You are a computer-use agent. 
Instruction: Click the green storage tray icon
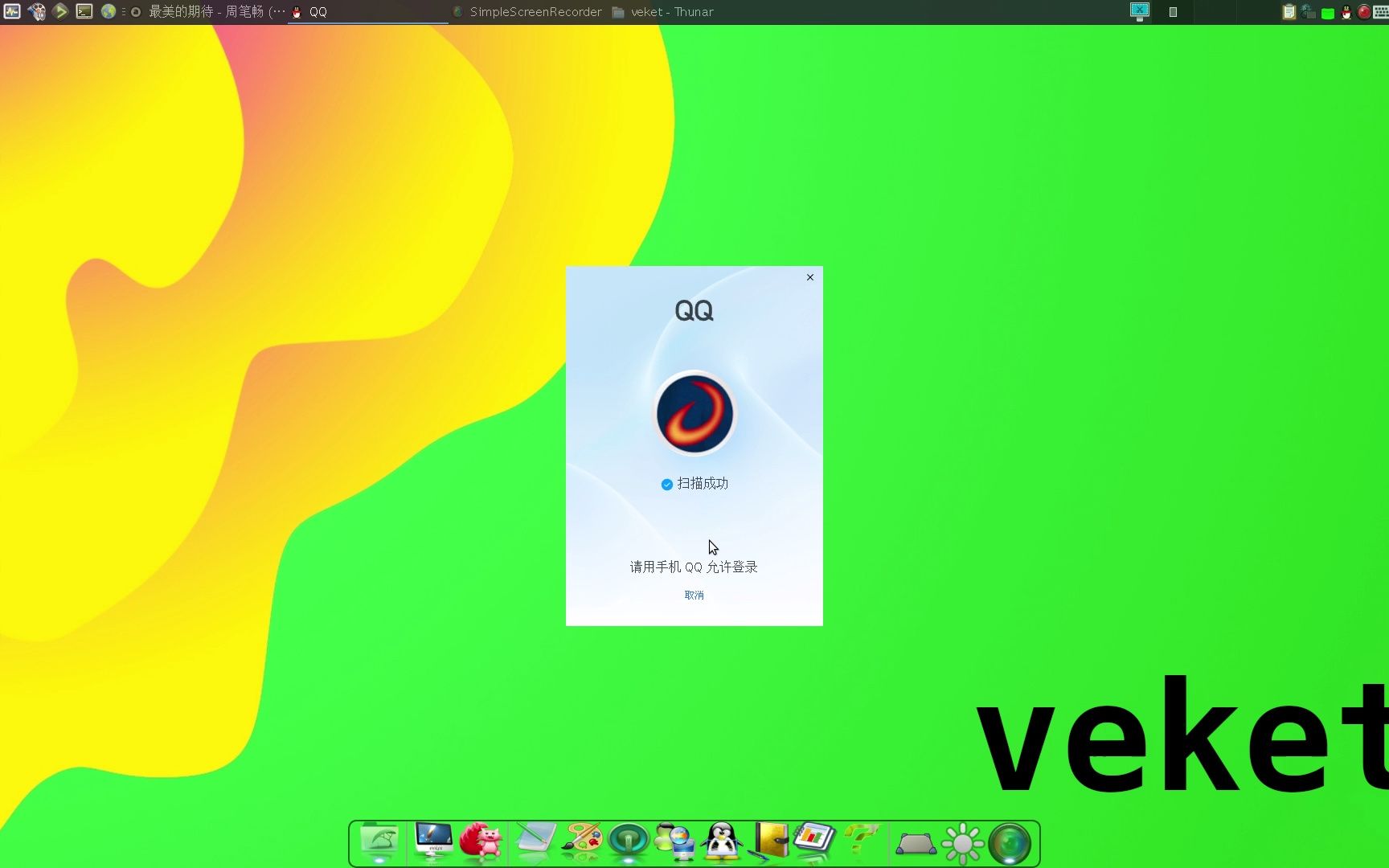[1328, 13]
